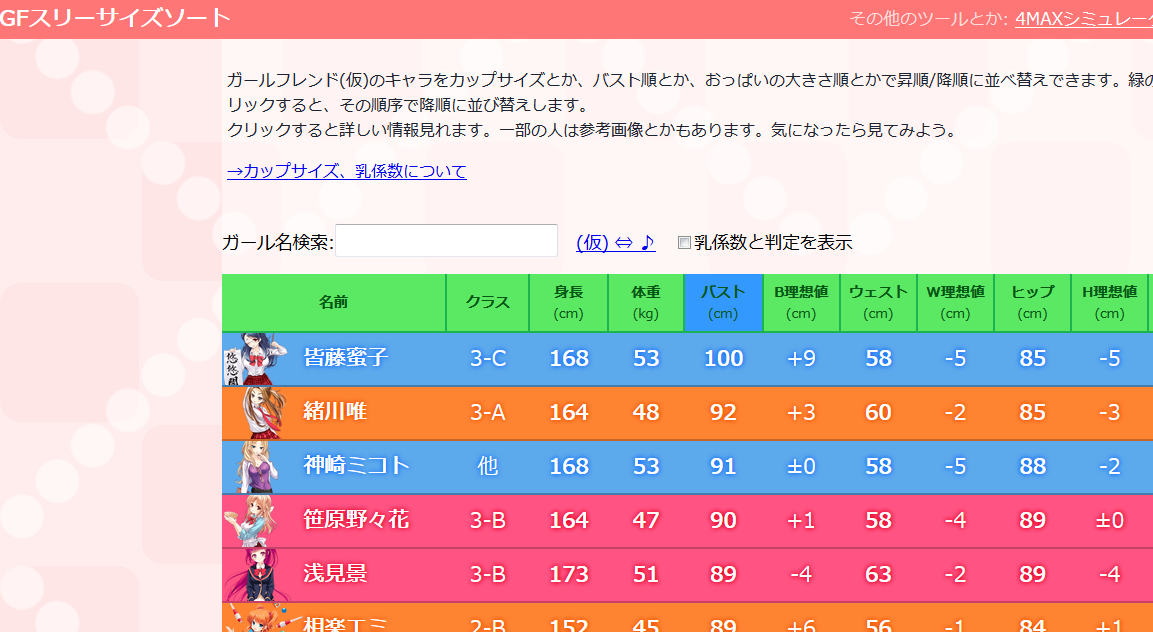Click height 173 in 浅見景 row
Image resolution: width=1153 pixels, height=632 pixels.
(568, 574)
